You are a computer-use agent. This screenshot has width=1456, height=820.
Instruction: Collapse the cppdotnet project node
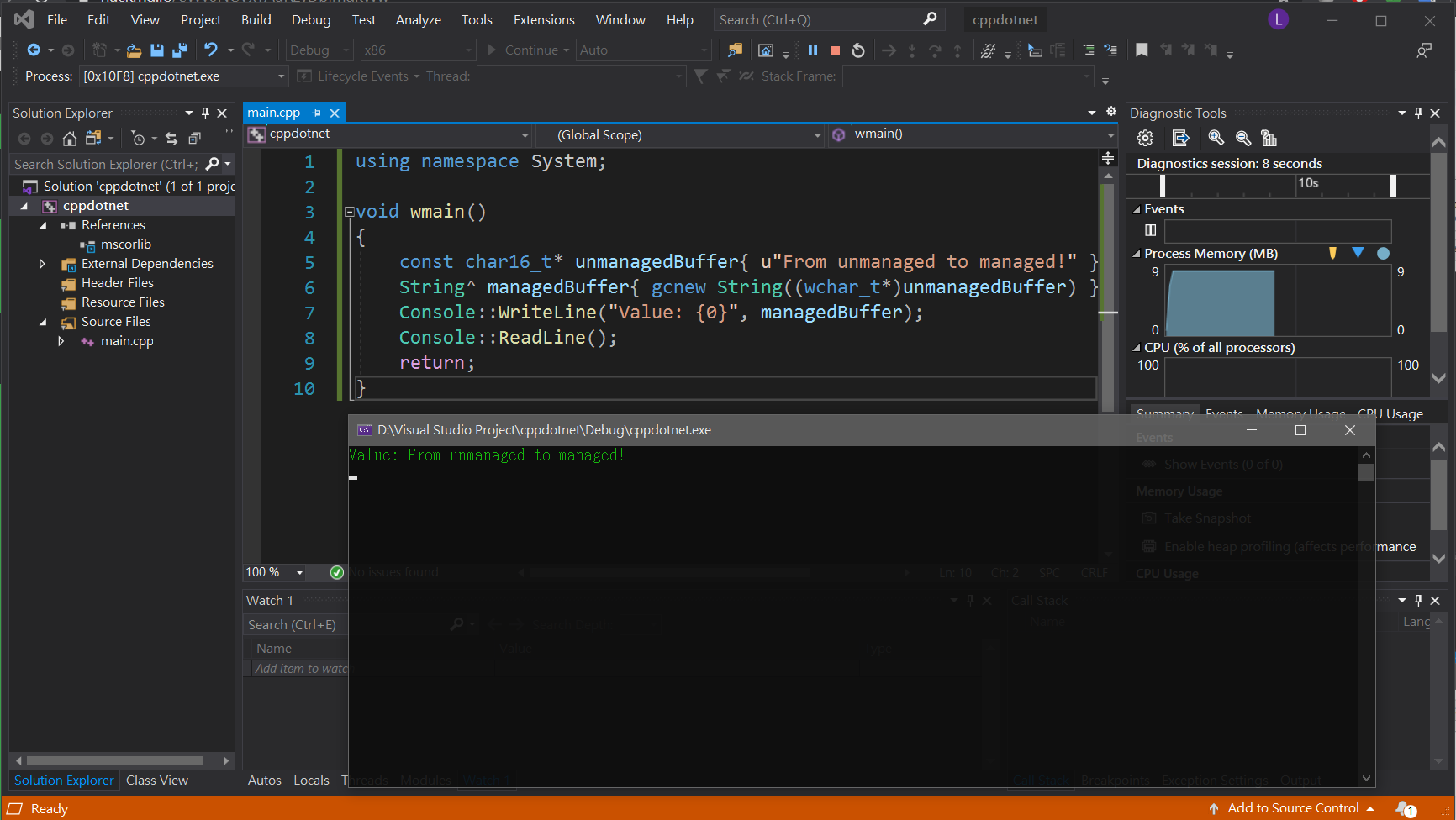pos(24,206)
